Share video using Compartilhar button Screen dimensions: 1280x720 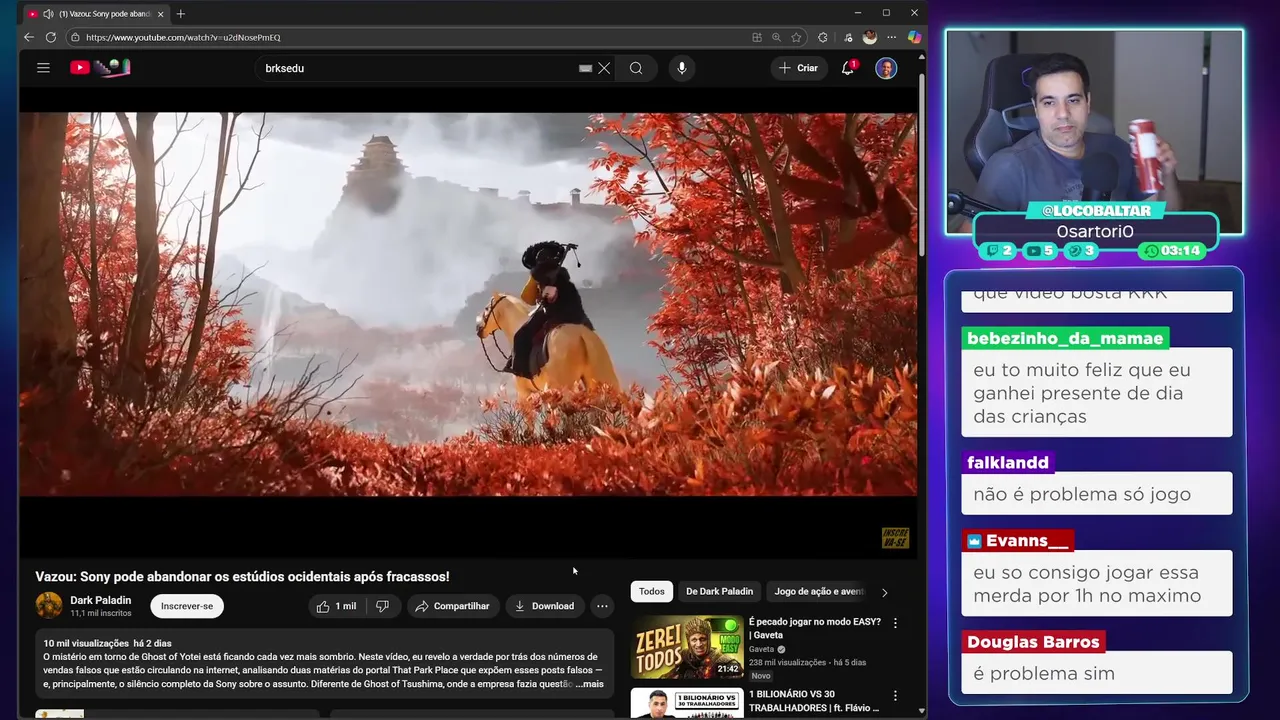click(x=452, y=606)
